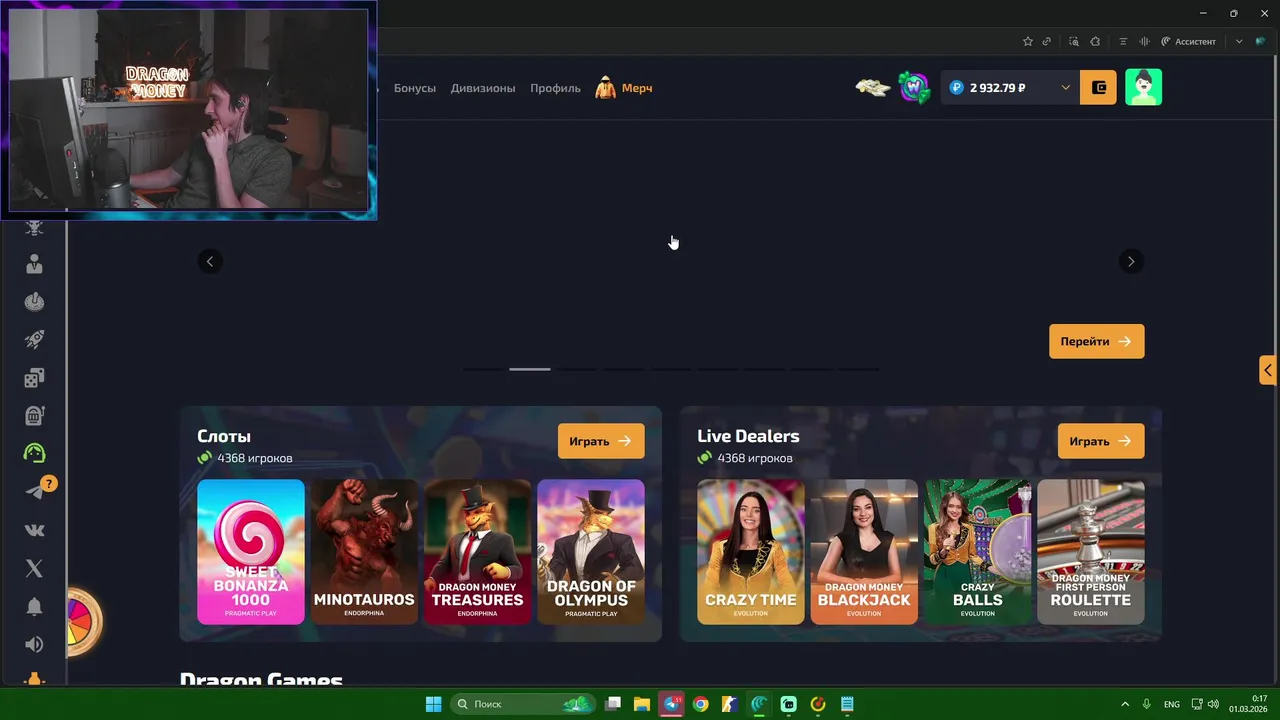Copy page link icon in browser toolbar
The image size is (1280, 720).
point(1047,41)
